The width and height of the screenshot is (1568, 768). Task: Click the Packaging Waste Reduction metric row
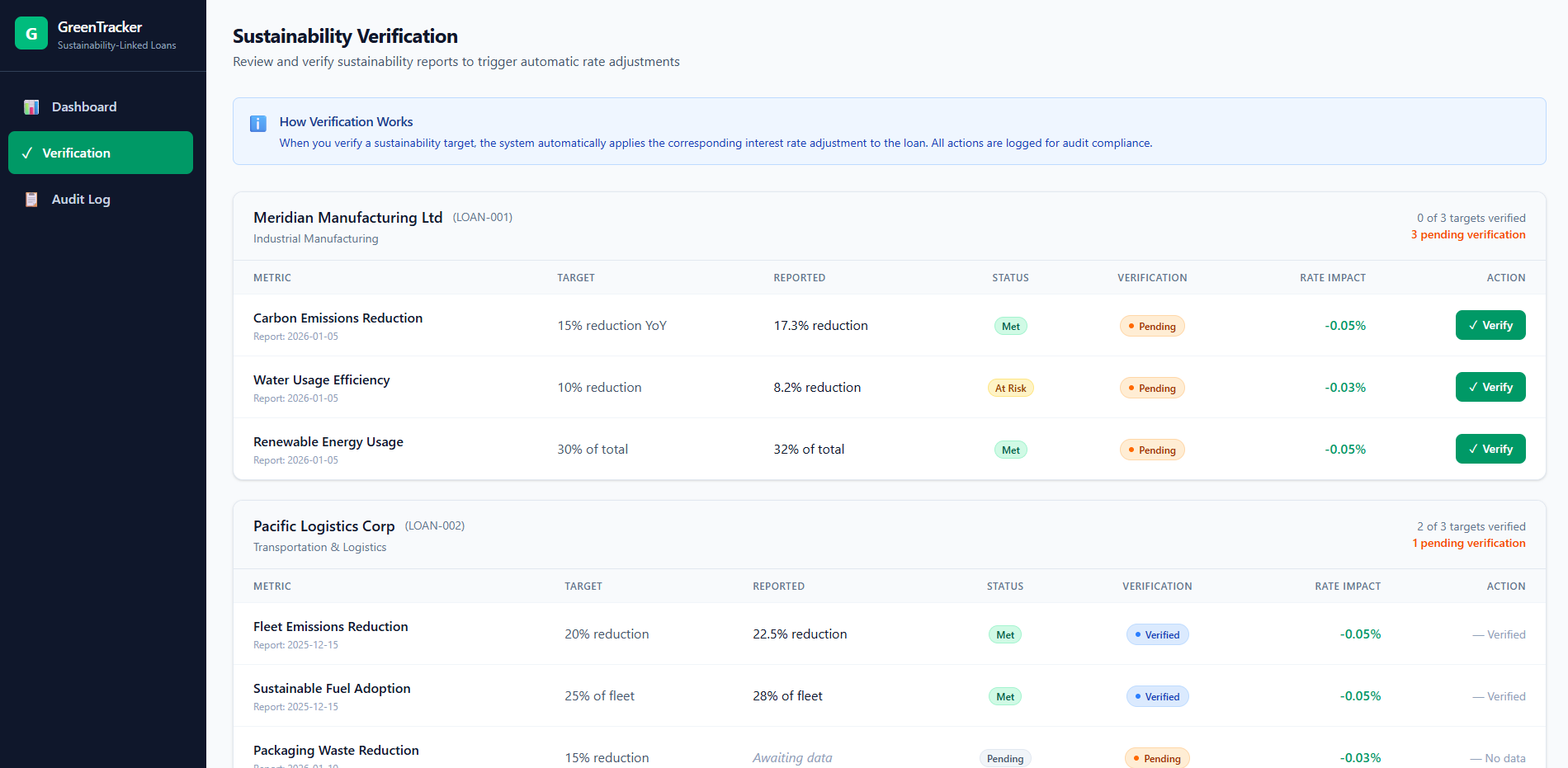click(890, 752)
